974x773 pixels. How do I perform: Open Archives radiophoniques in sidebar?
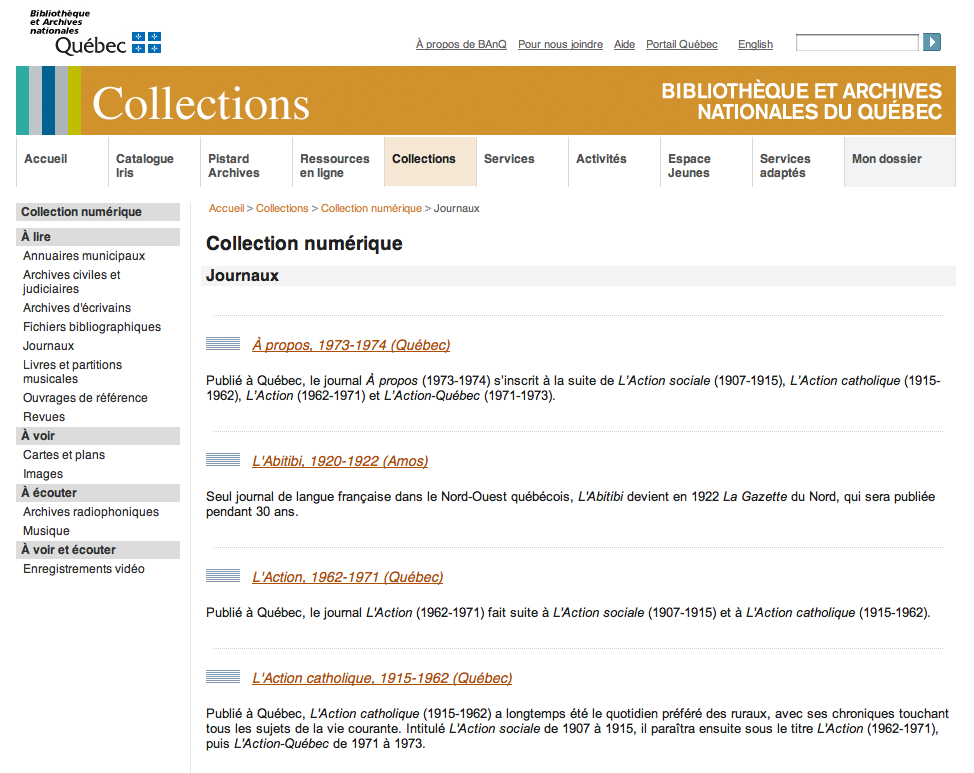click(91, 512)
